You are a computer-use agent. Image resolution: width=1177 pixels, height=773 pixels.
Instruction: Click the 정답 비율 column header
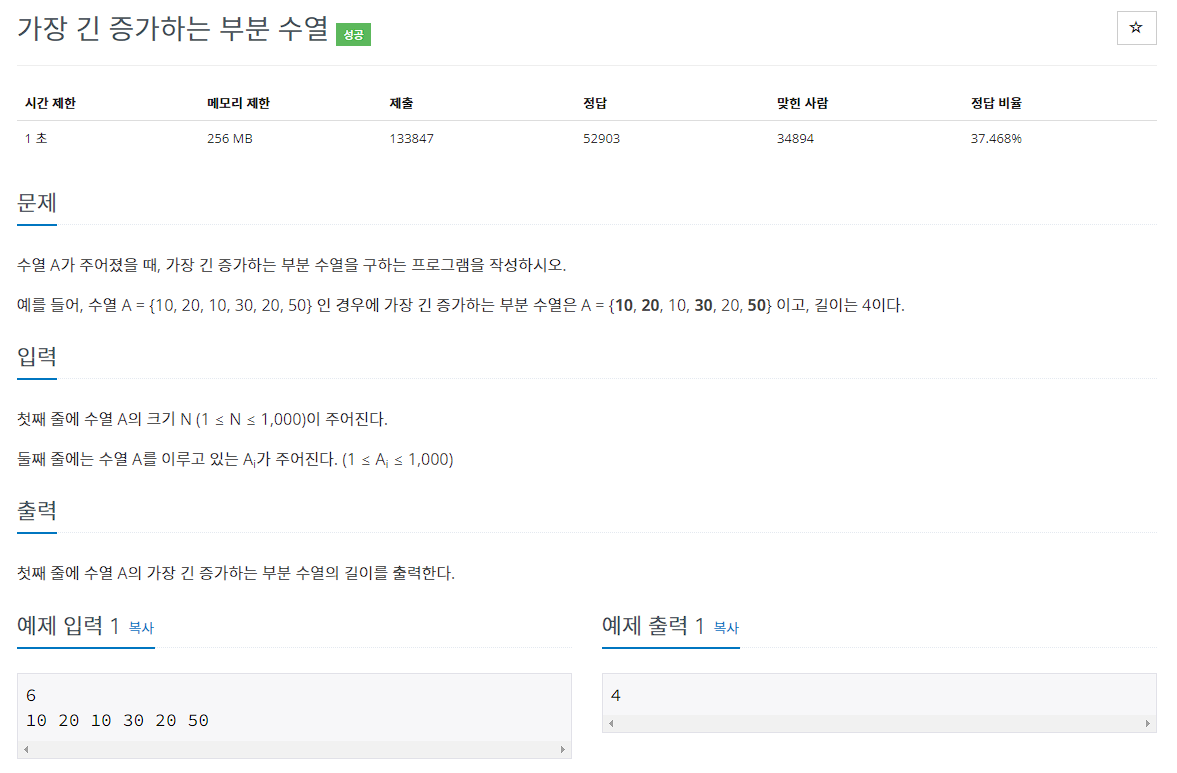point(996,103)
